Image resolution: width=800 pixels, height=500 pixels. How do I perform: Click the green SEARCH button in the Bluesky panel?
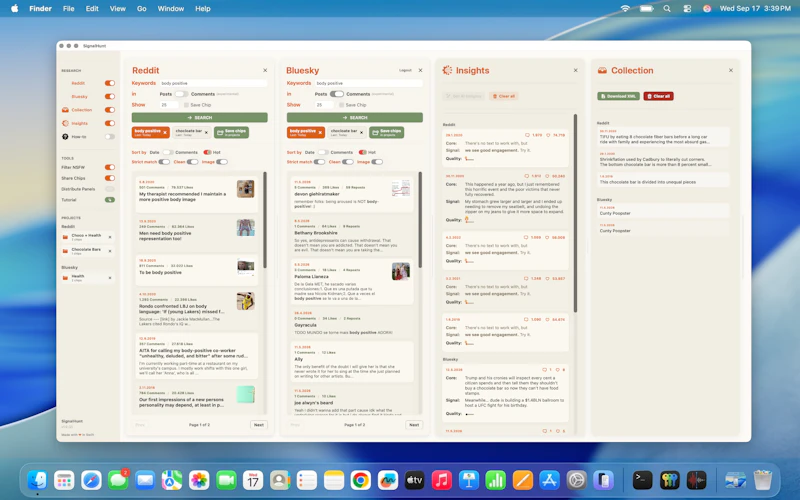point(355,117)
